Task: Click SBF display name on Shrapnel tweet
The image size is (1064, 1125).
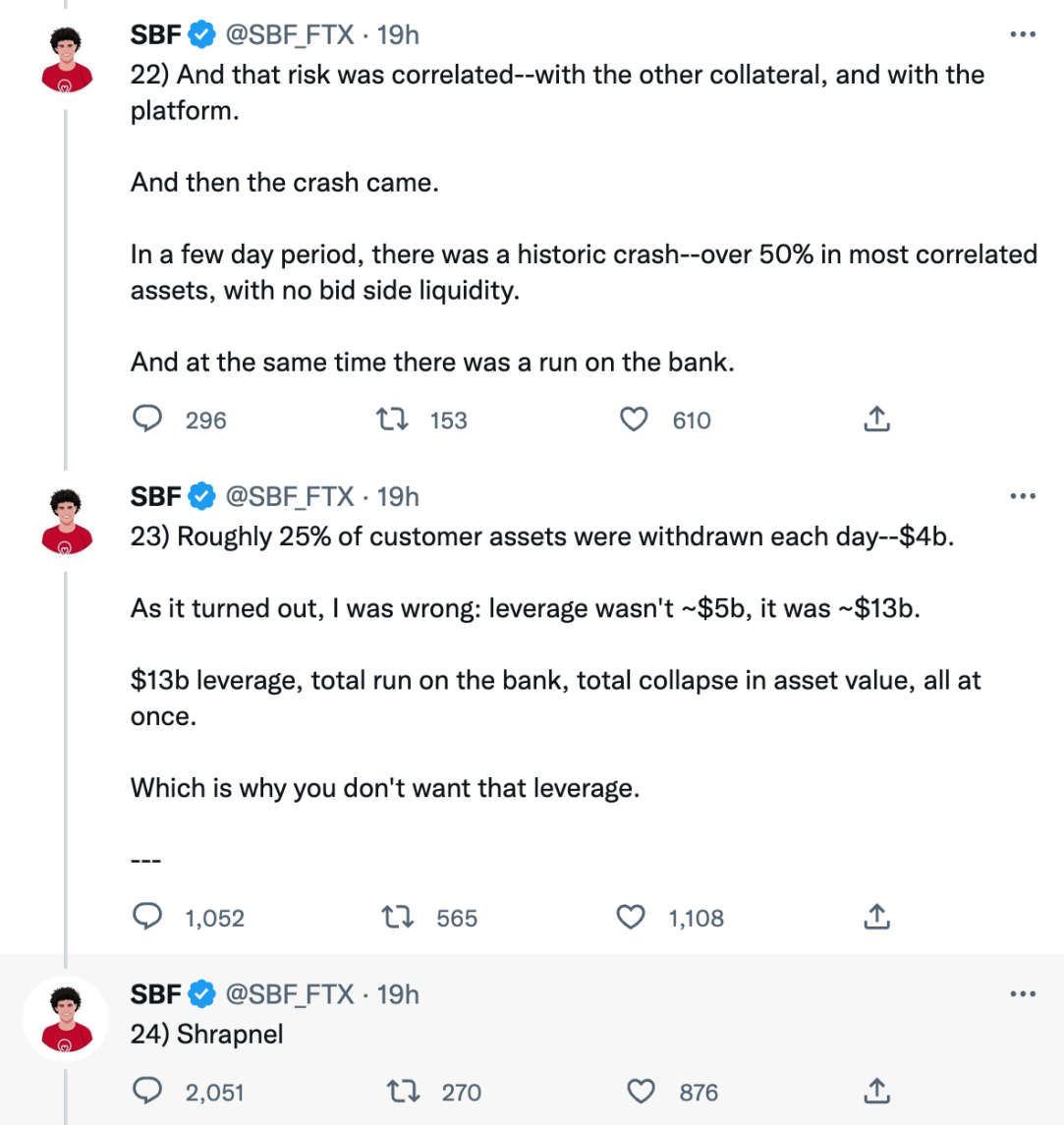Action: (155, 994)
